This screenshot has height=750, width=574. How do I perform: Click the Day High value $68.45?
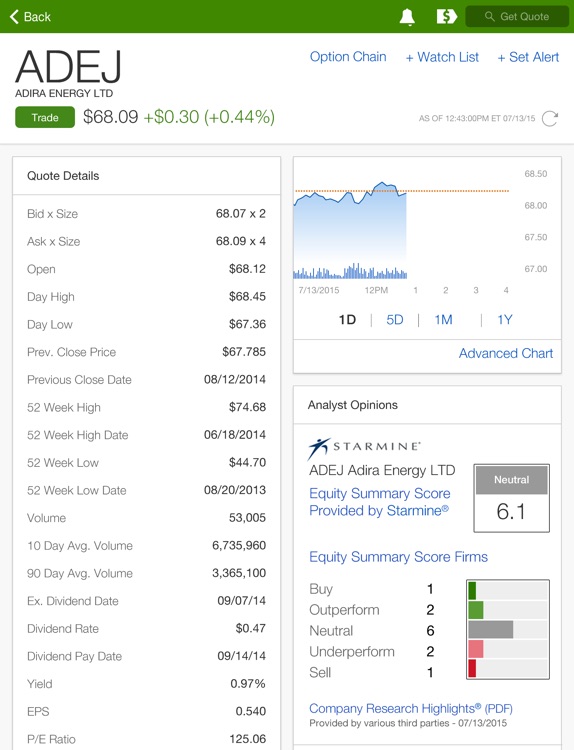point(247,297)
